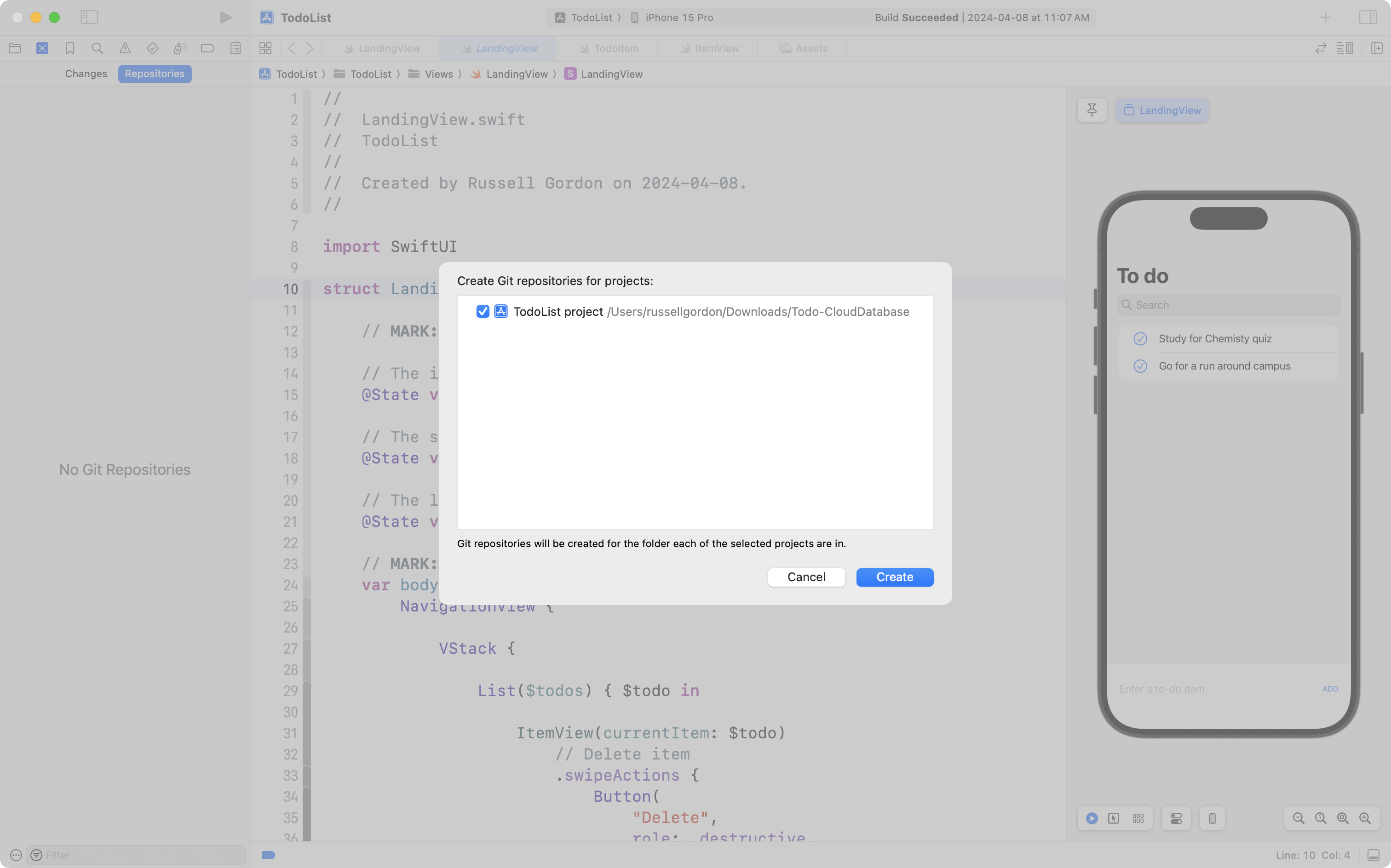This screenshot has width=1391, height=868.
Task: Click the Create button in the dialog
Action: [x=894, y=577]
